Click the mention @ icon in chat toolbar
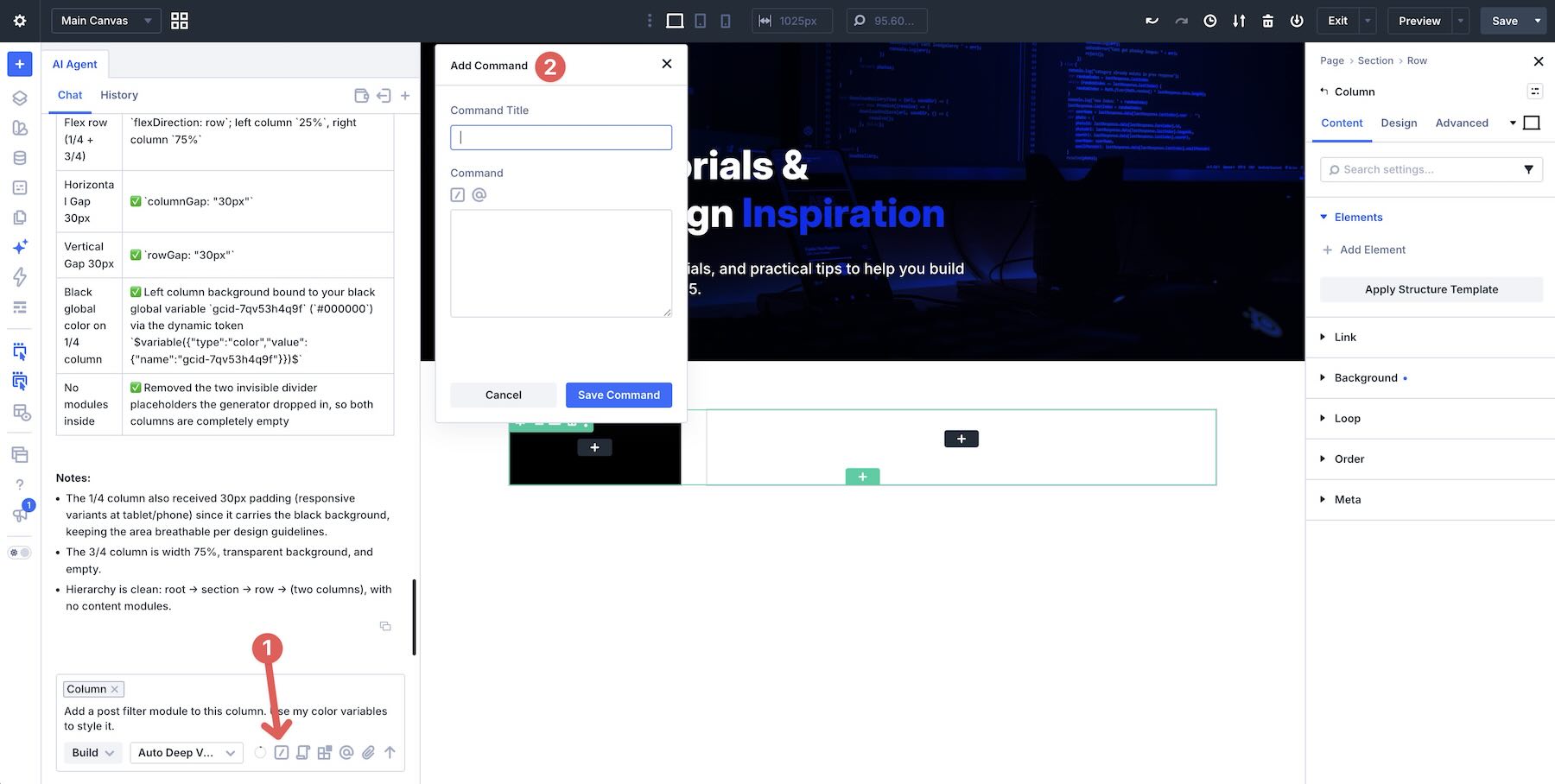 tap(346, 753)
